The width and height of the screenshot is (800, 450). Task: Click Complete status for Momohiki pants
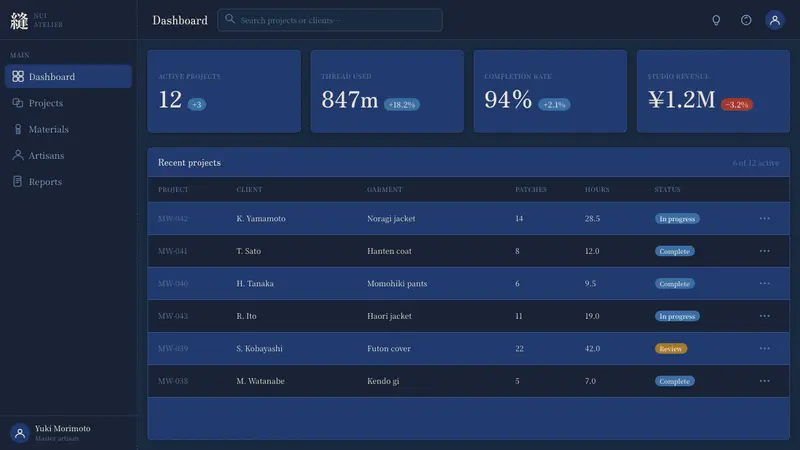[x=674, y=284]
